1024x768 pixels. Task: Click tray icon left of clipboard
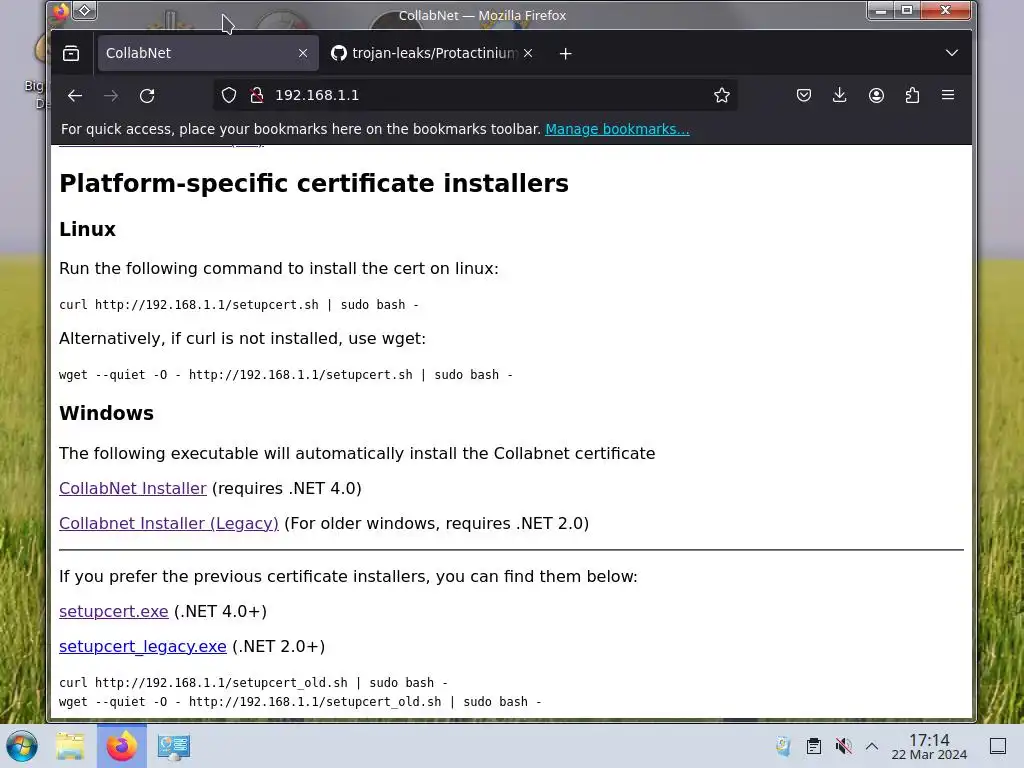pos(783,746)
